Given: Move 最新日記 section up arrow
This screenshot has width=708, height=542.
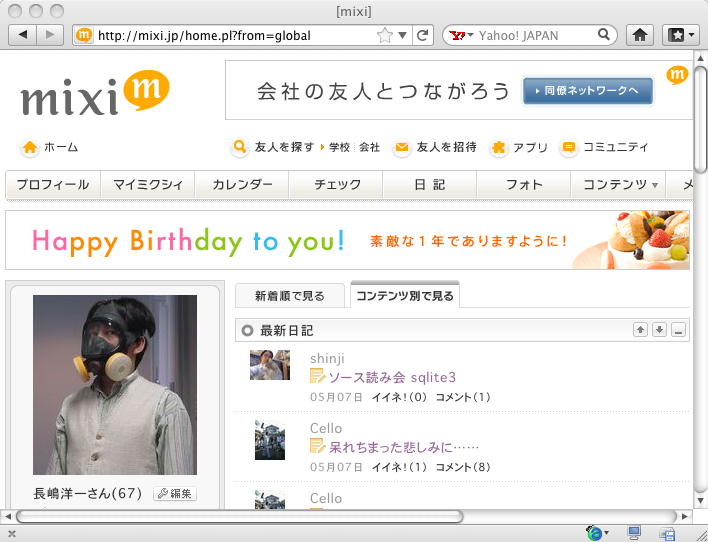Looking at the screenshot, I should tap(640, 330).
